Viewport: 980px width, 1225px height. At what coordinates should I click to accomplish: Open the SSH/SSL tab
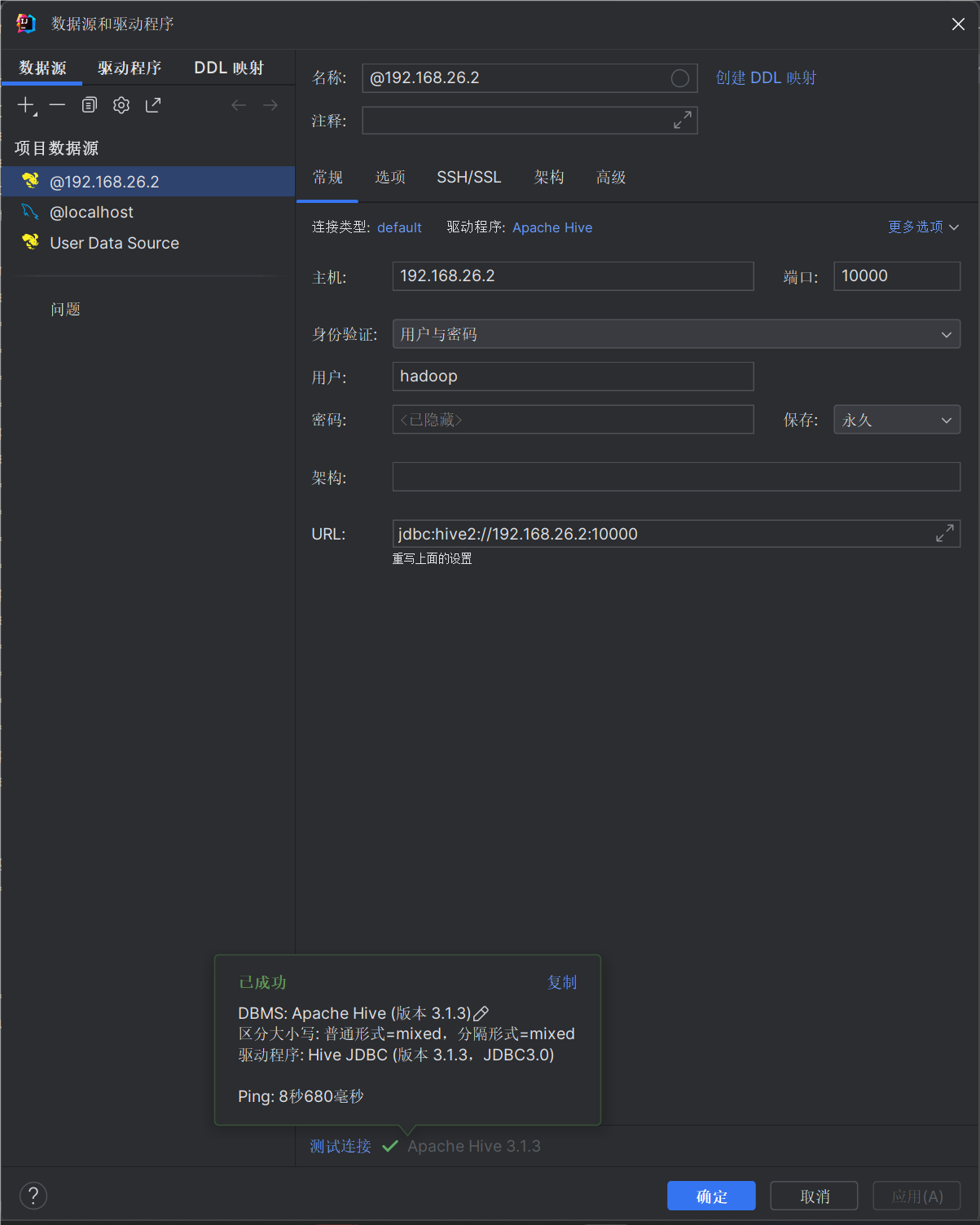[x=468, y=177]
